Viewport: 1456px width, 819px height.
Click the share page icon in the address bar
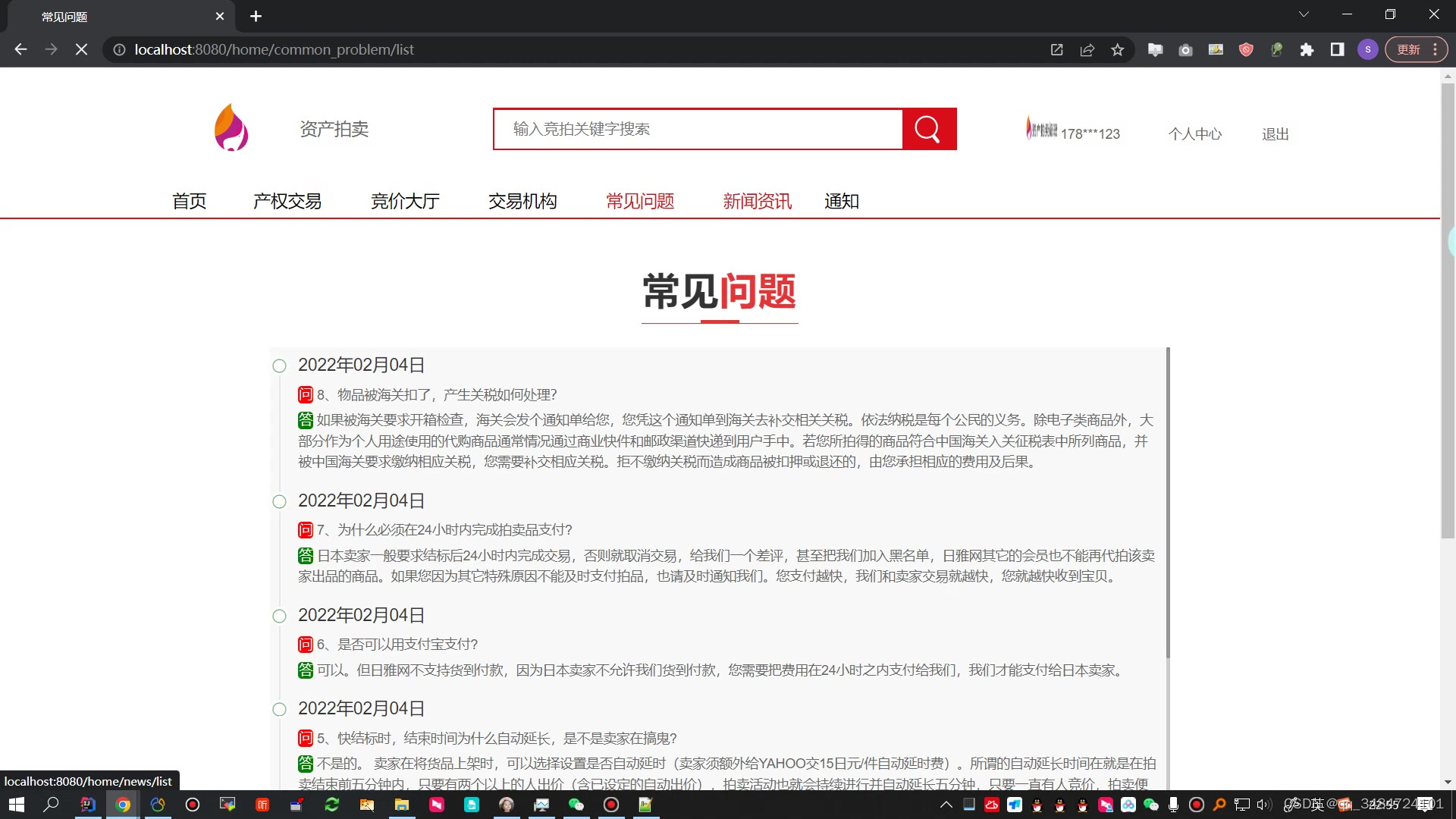(x=1087, y=49)
